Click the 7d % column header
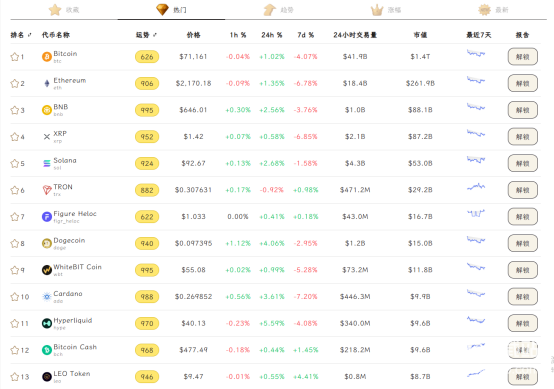Viewport: 554px width, 389px height. [x=306, y=35]
